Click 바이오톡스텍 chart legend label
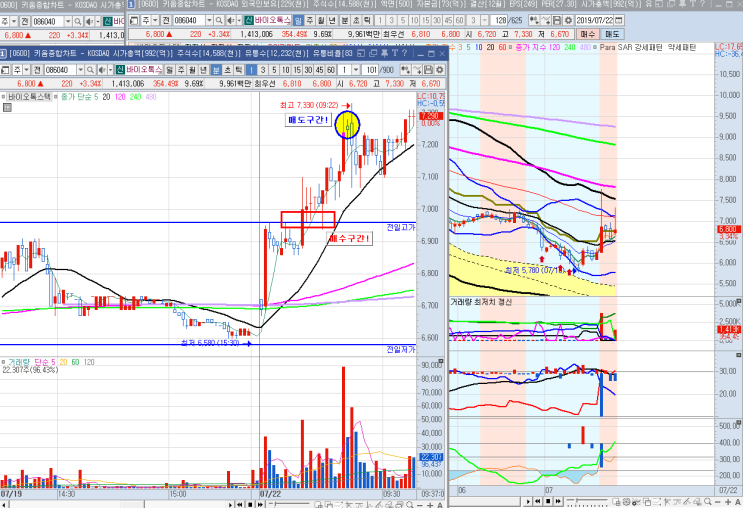This screenshot has height=508, width=743. tap(29, 97)
